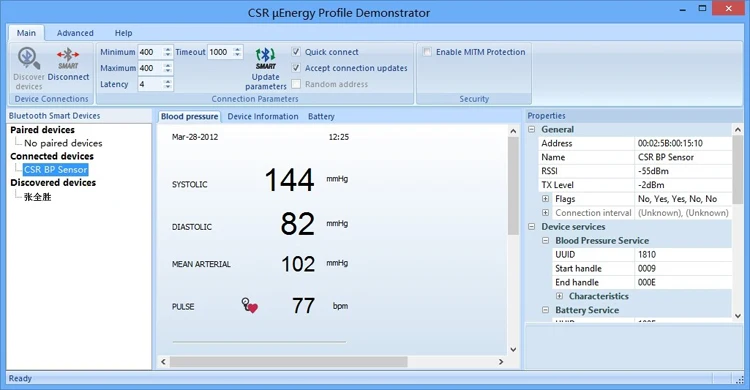Click the TX Level value -2dBm
The width and height of the screenshot is (750, 390).
point(651,185)
